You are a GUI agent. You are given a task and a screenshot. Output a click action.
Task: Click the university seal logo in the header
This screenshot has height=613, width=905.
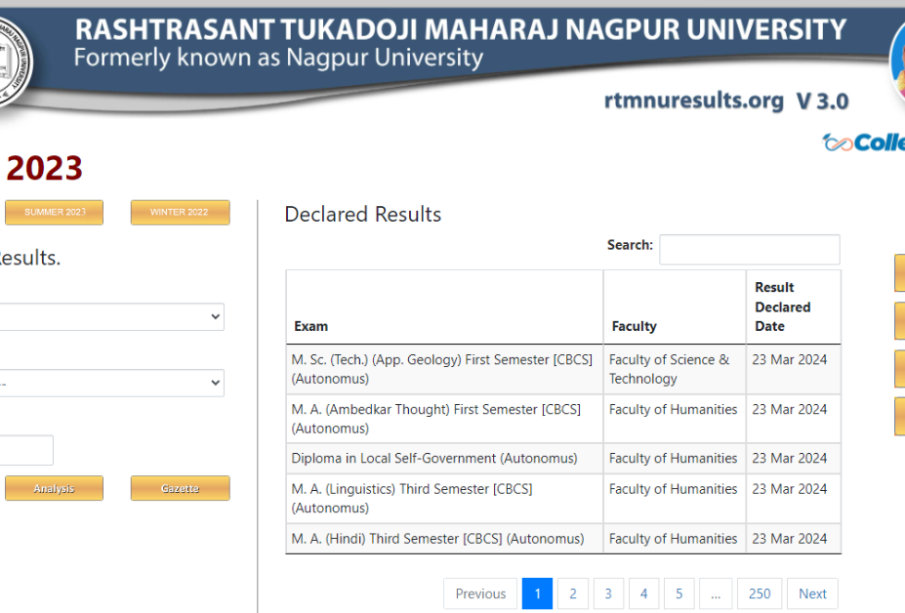coord(14,61)
